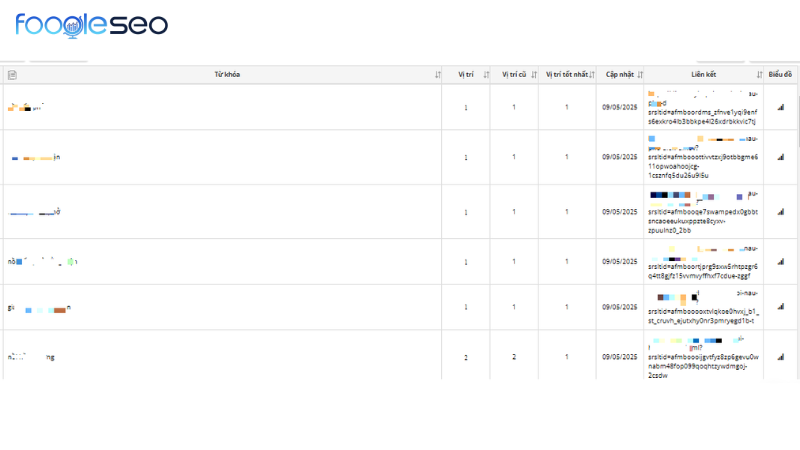Open the chart icon for the fifth keyword row

pos(781,308)
